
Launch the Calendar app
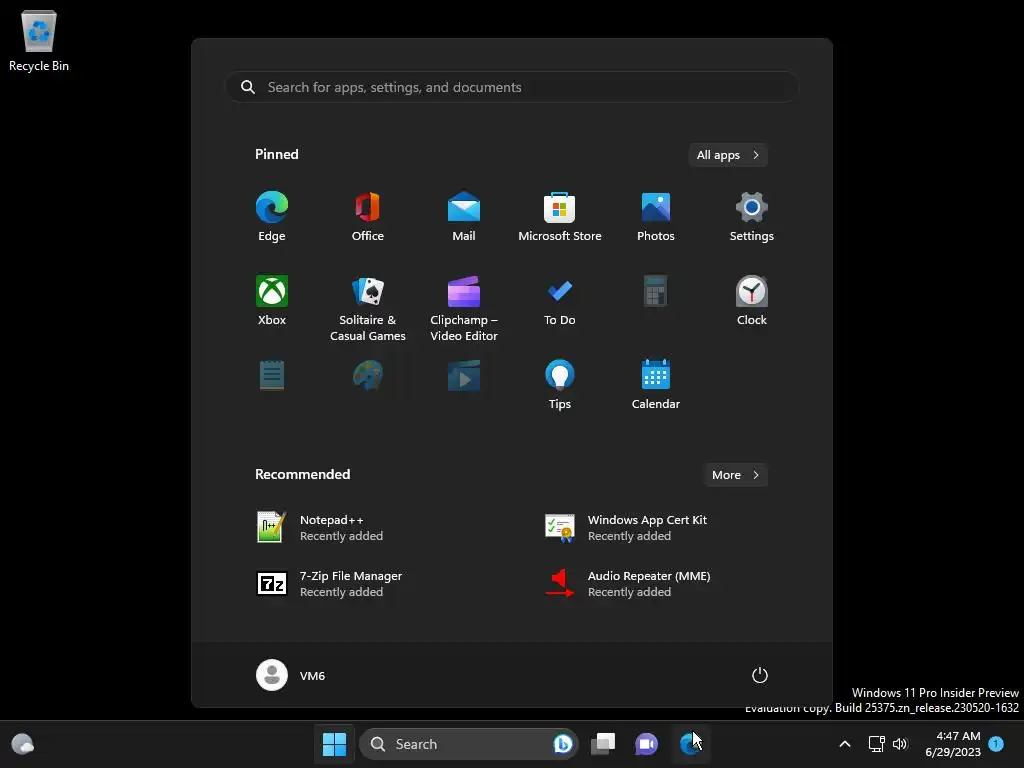[656, 385]
